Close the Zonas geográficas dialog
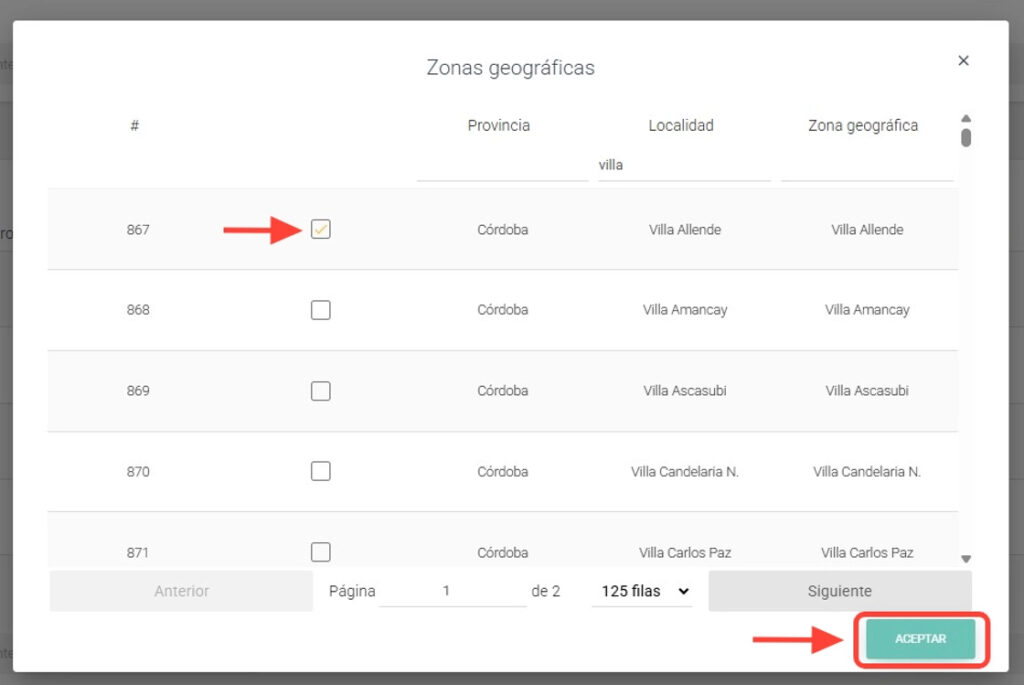Image resolution: width=1024 pixels, height=685 pixels. (x=963, y=61)
